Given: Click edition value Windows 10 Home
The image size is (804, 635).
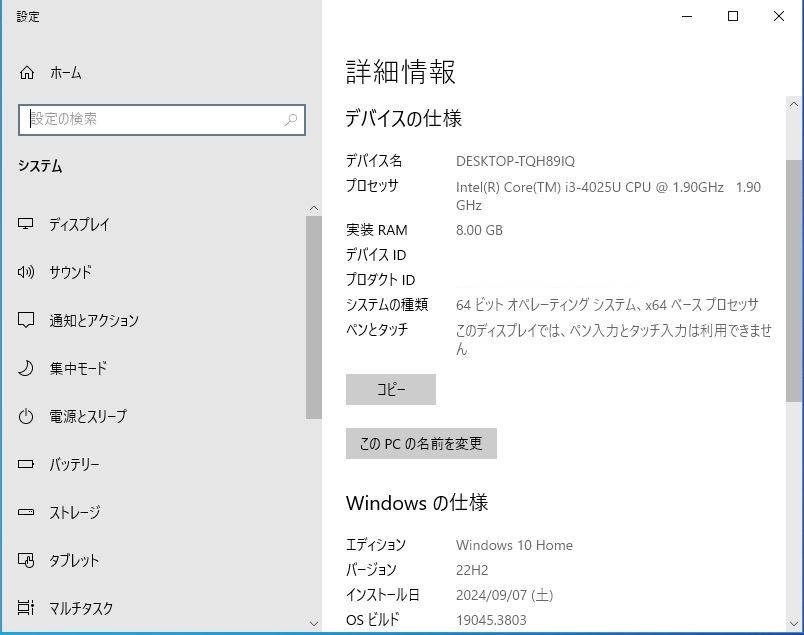Looking at the screenshot, I should 514,545.
